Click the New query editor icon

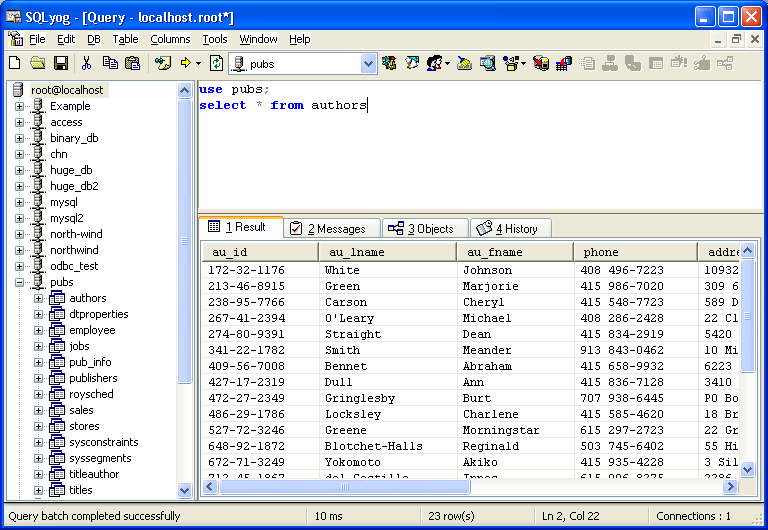tap(15, 63)
